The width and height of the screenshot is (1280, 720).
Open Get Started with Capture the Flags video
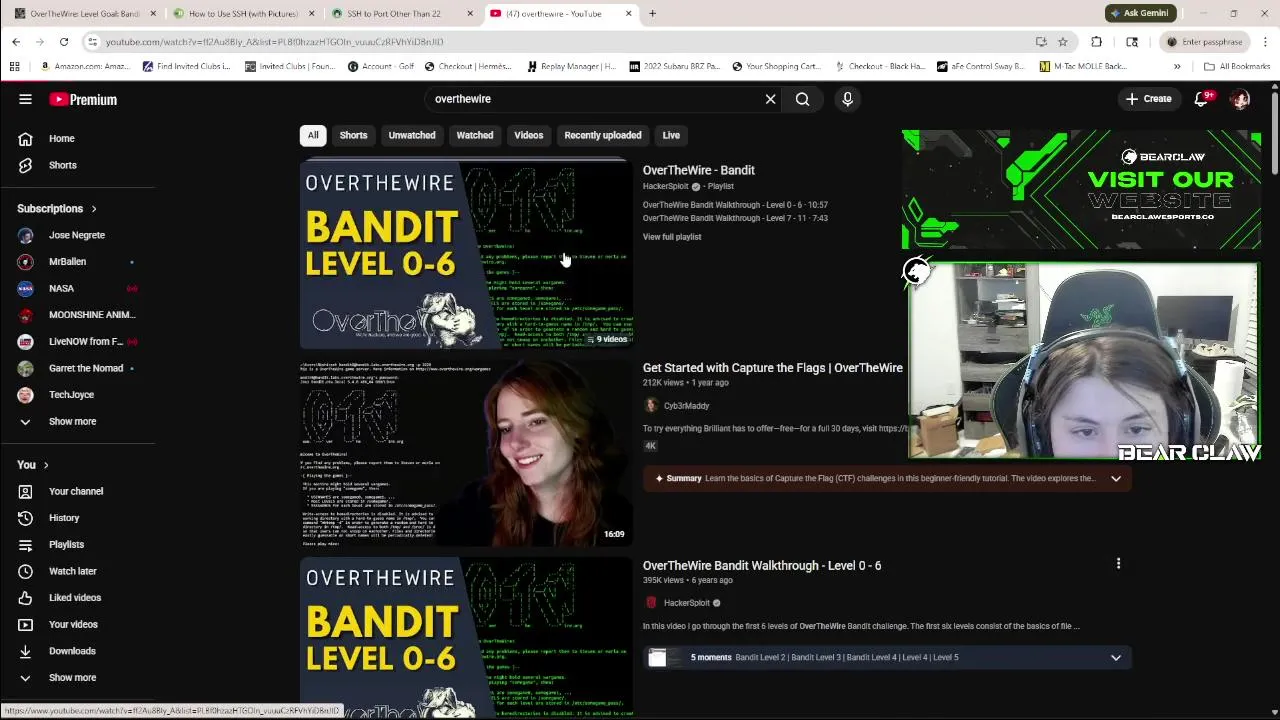pyautogui.click(x=773, y=368)
